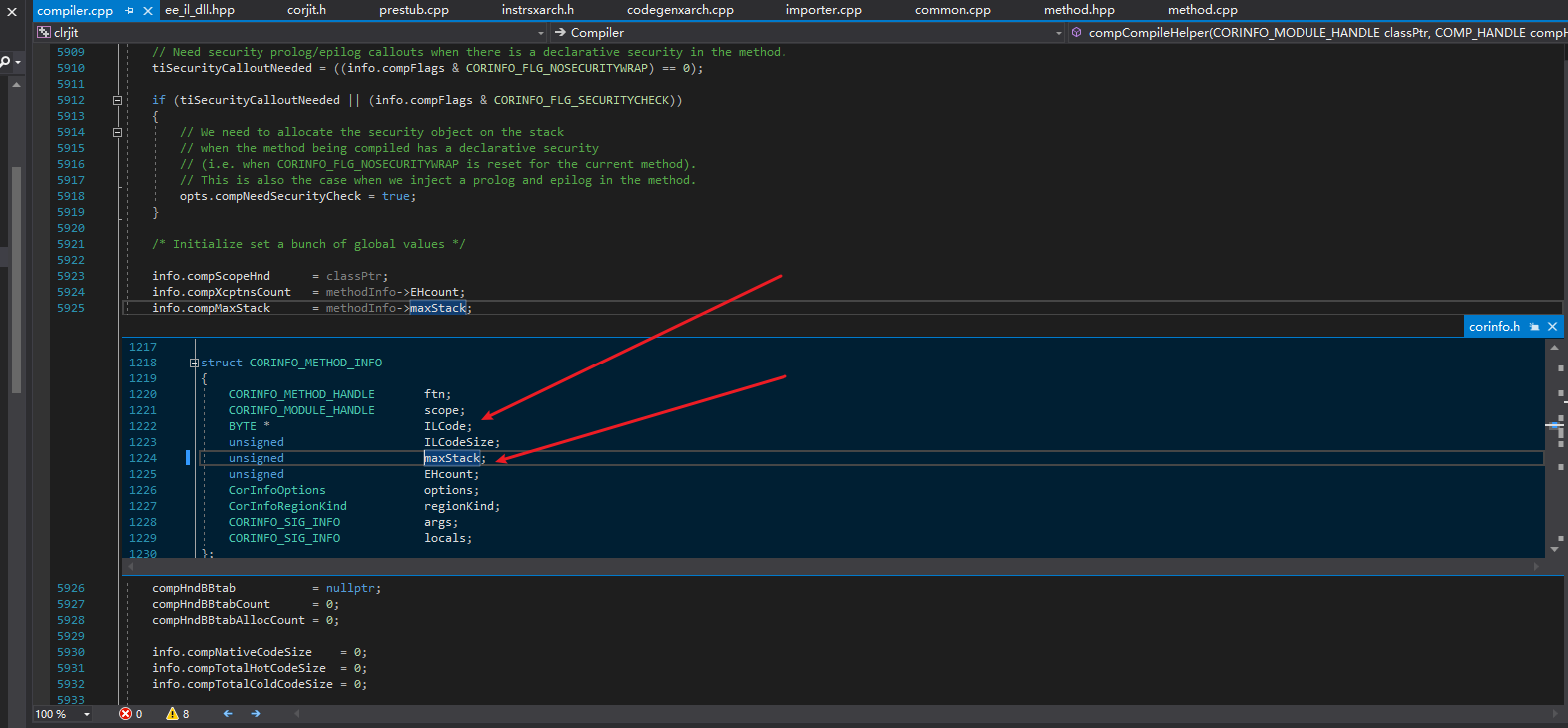The image size is (1568, 728).
Task: Promote corinfo.h peek to document tab
Action: [x=1534, y=327]
